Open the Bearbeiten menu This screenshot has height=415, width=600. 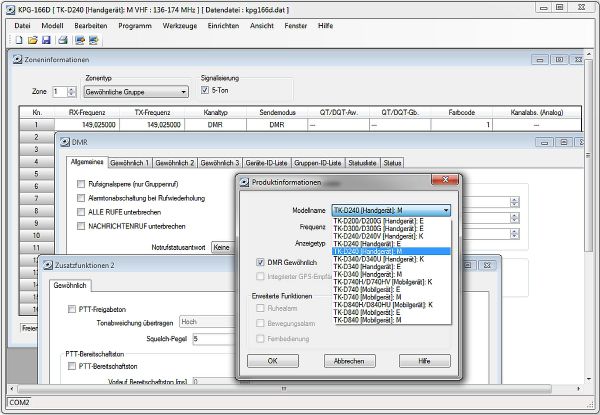91,26
